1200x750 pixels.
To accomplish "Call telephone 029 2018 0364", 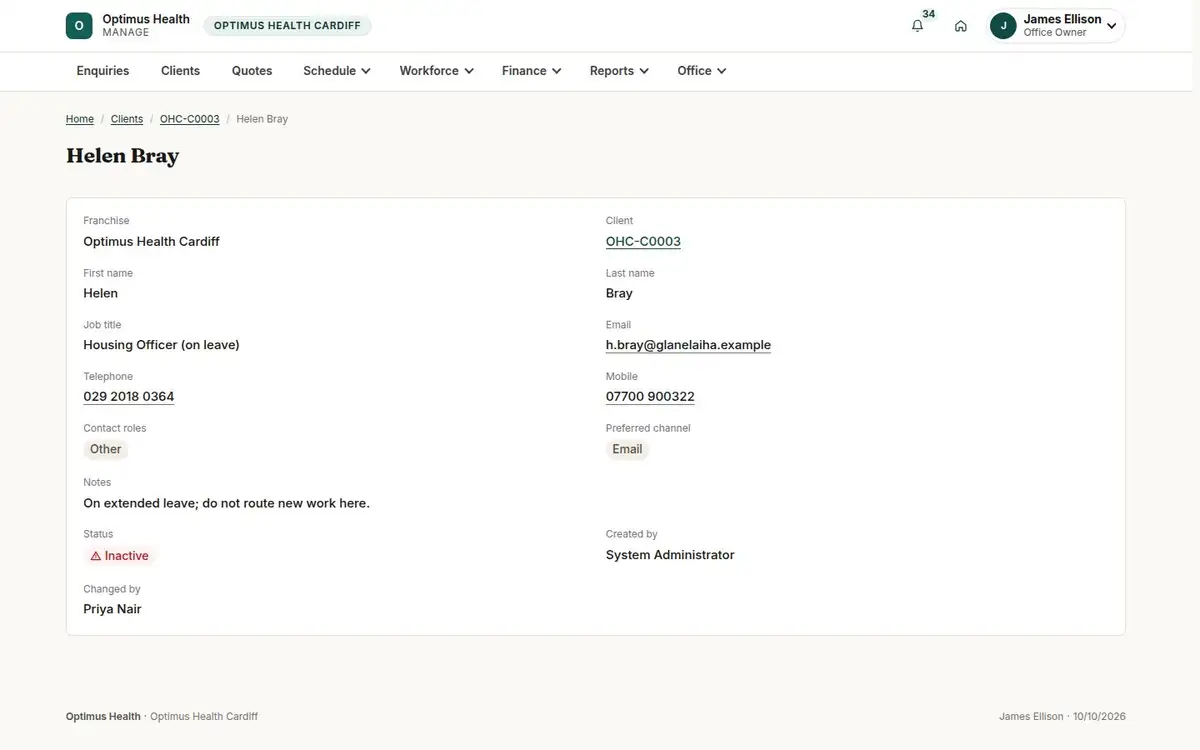I will click(129, 397).
